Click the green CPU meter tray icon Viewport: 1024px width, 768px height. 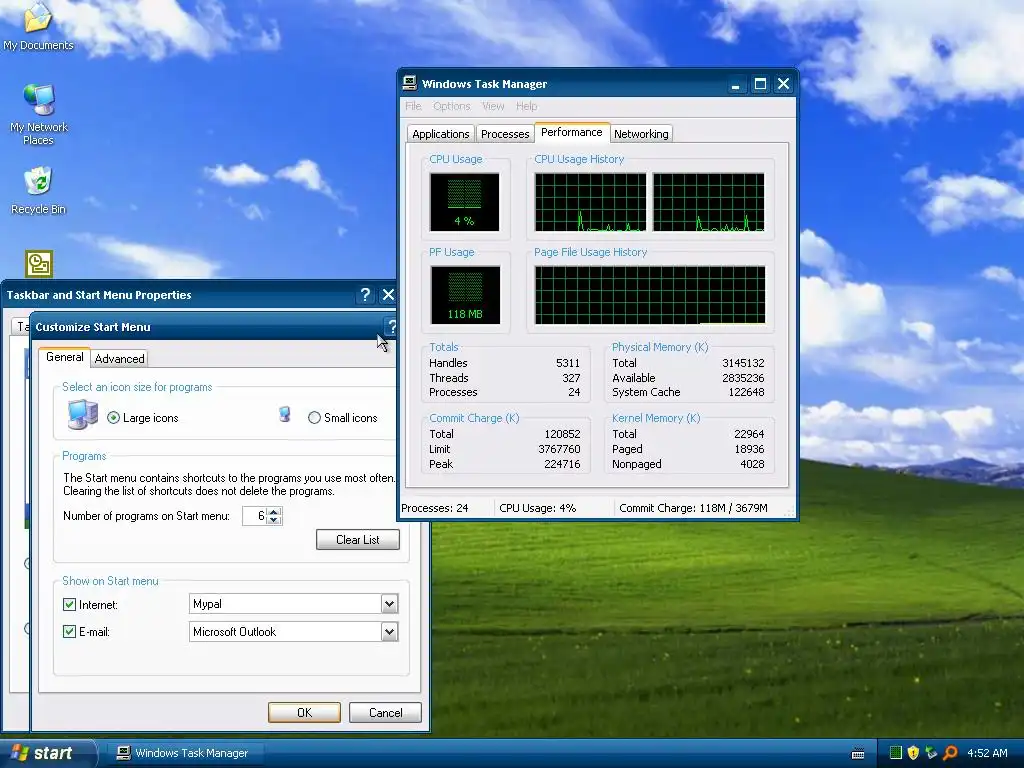[x=895, y=753]
